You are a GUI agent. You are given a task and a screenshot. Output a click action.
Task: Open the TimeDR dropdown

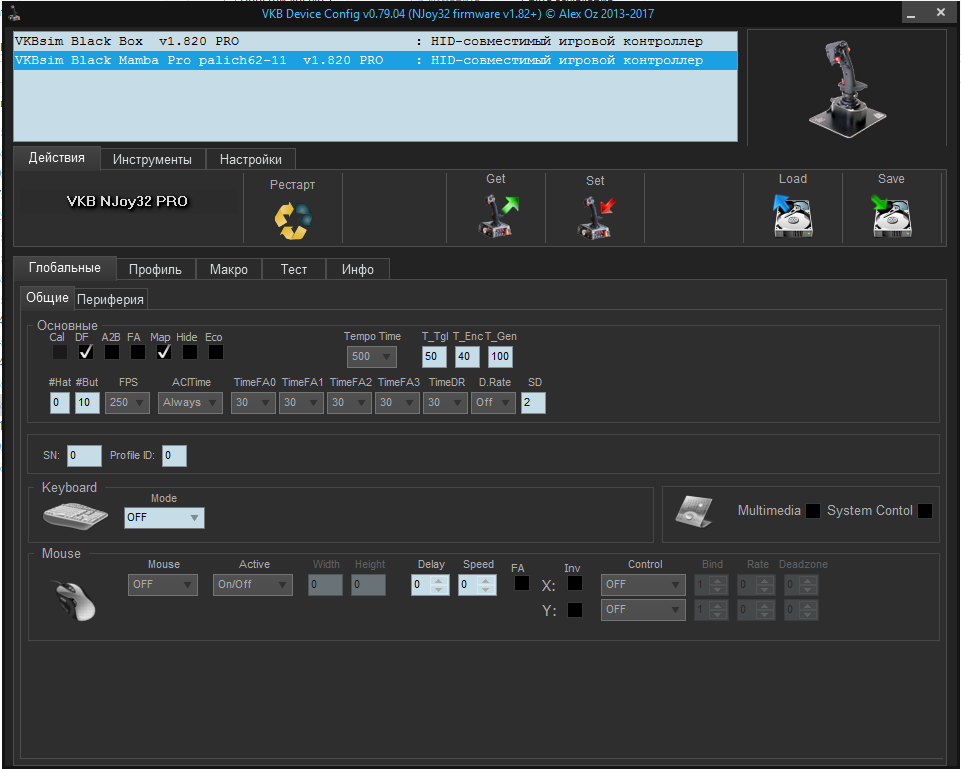[x=446, y=403]
